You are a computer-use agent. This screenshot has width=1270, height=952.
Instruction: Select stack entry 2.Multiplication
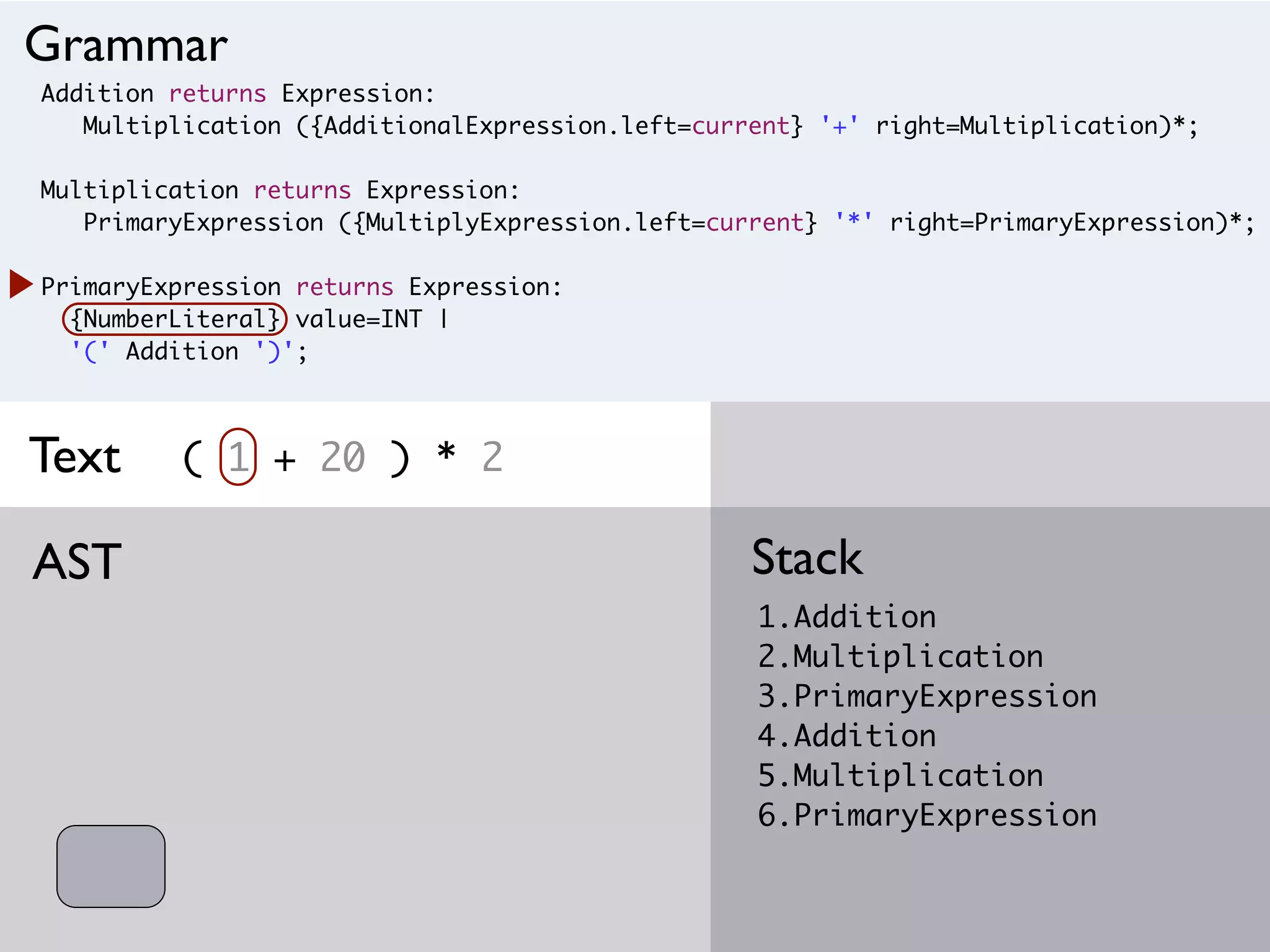[x=900, y=656]
